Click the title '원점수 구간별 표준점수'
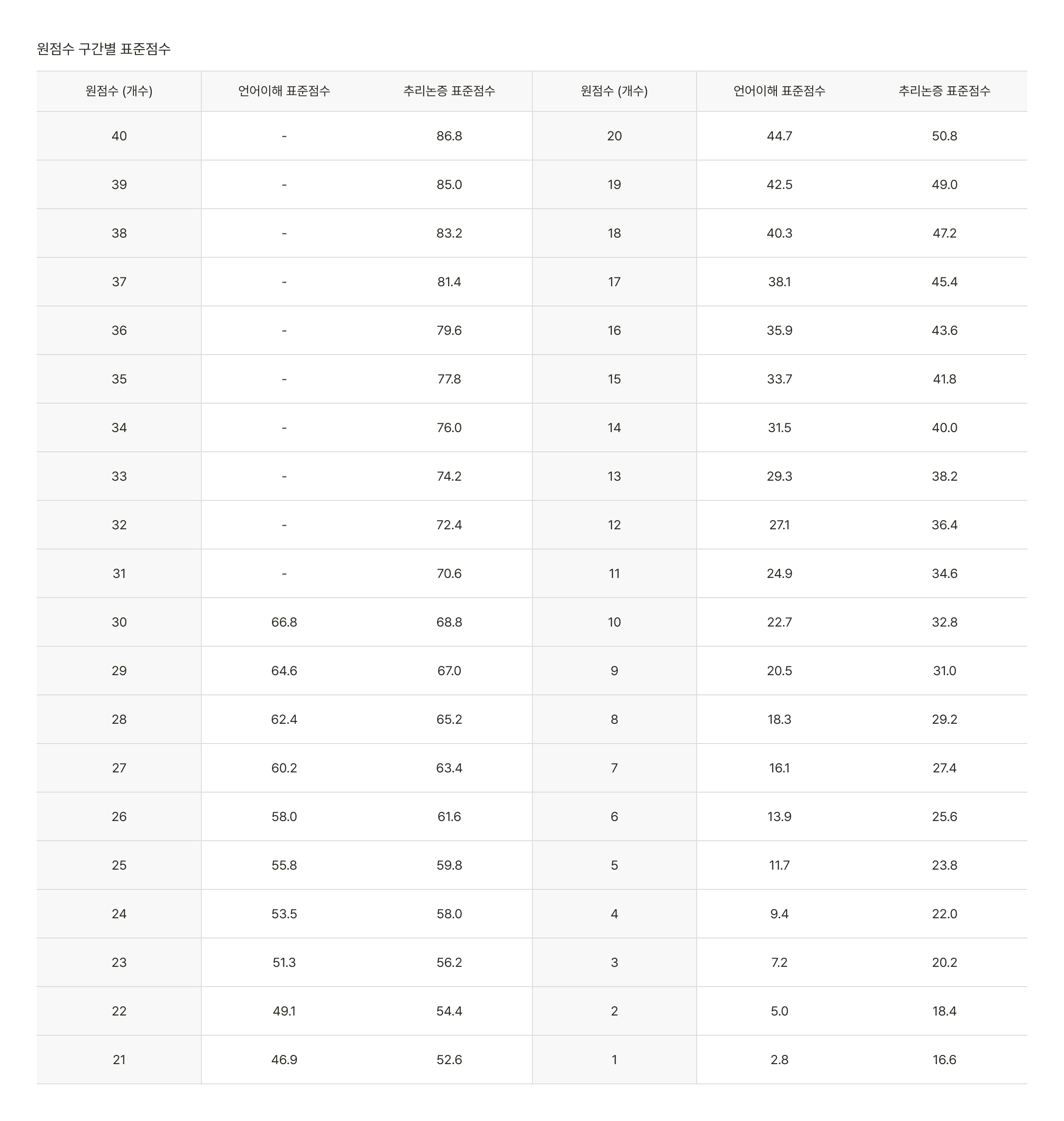Image resolution: width=1064 pixels, height=1121 pixels. click(104, 49)
